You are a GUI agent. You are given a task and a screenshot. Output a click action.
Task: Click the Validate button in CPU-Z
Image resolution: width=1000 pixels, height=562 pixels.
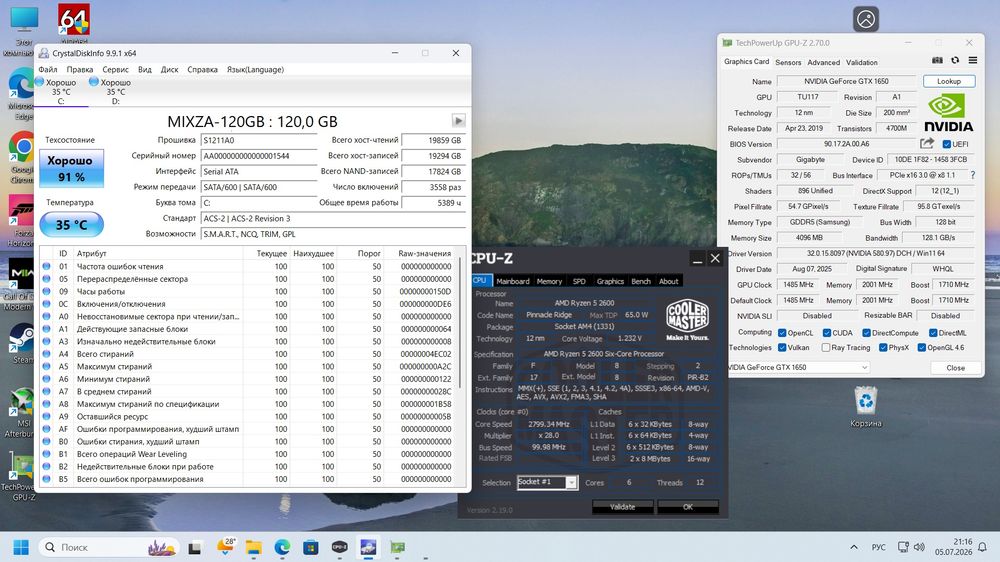[x=622, y=507]
